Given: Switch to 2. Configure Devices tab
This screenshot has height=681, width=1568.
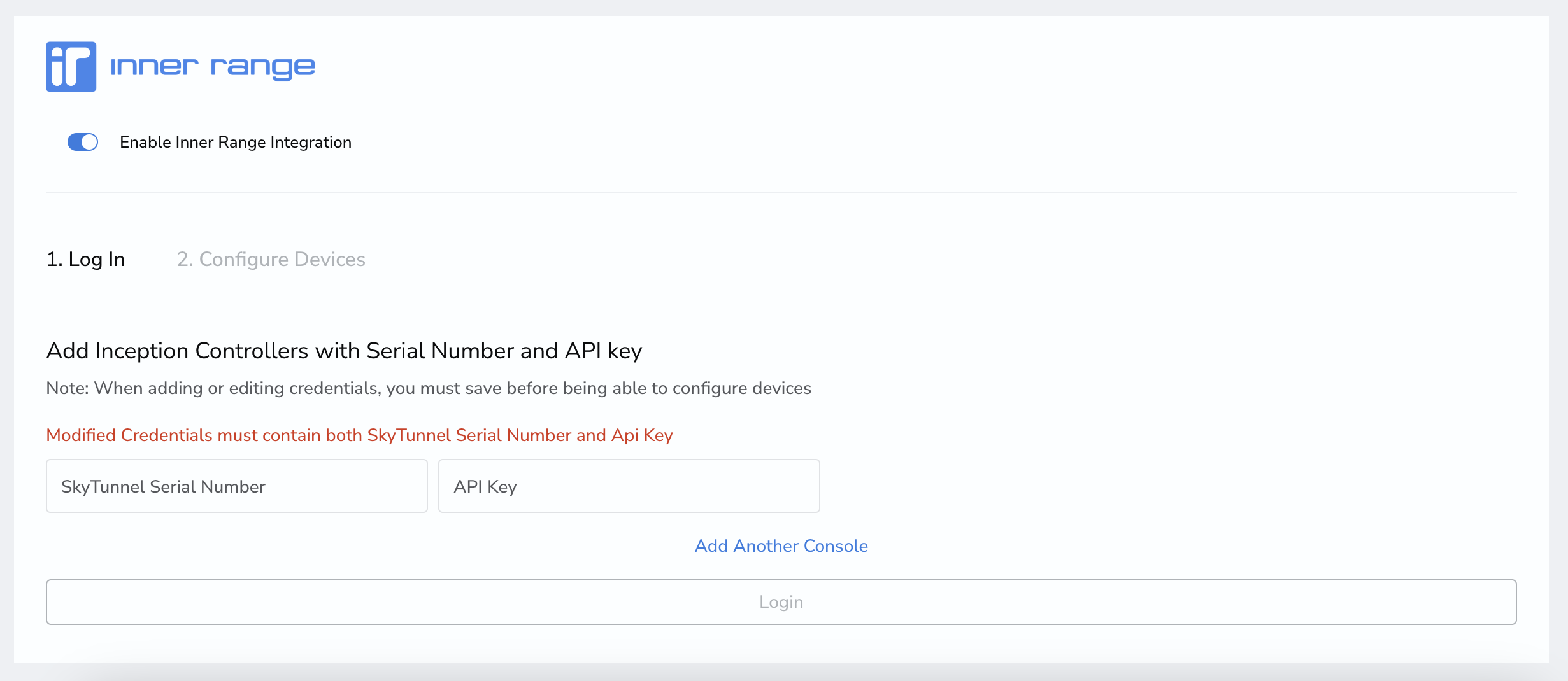Looking at the screenshot, I should (x=271, y=259).
